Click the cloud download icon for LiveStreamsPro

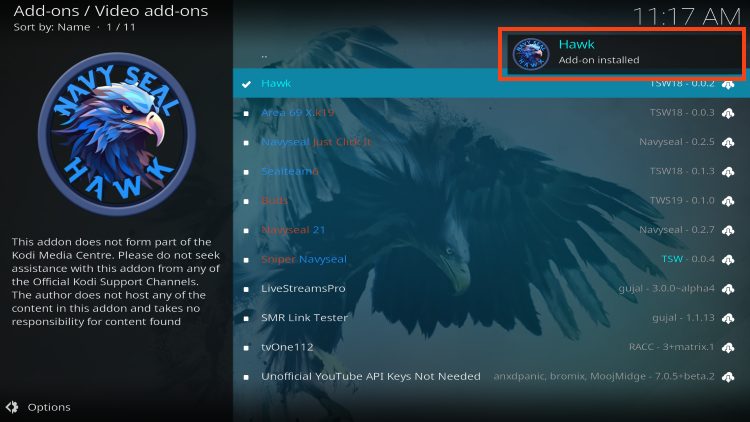coord(728,289)
